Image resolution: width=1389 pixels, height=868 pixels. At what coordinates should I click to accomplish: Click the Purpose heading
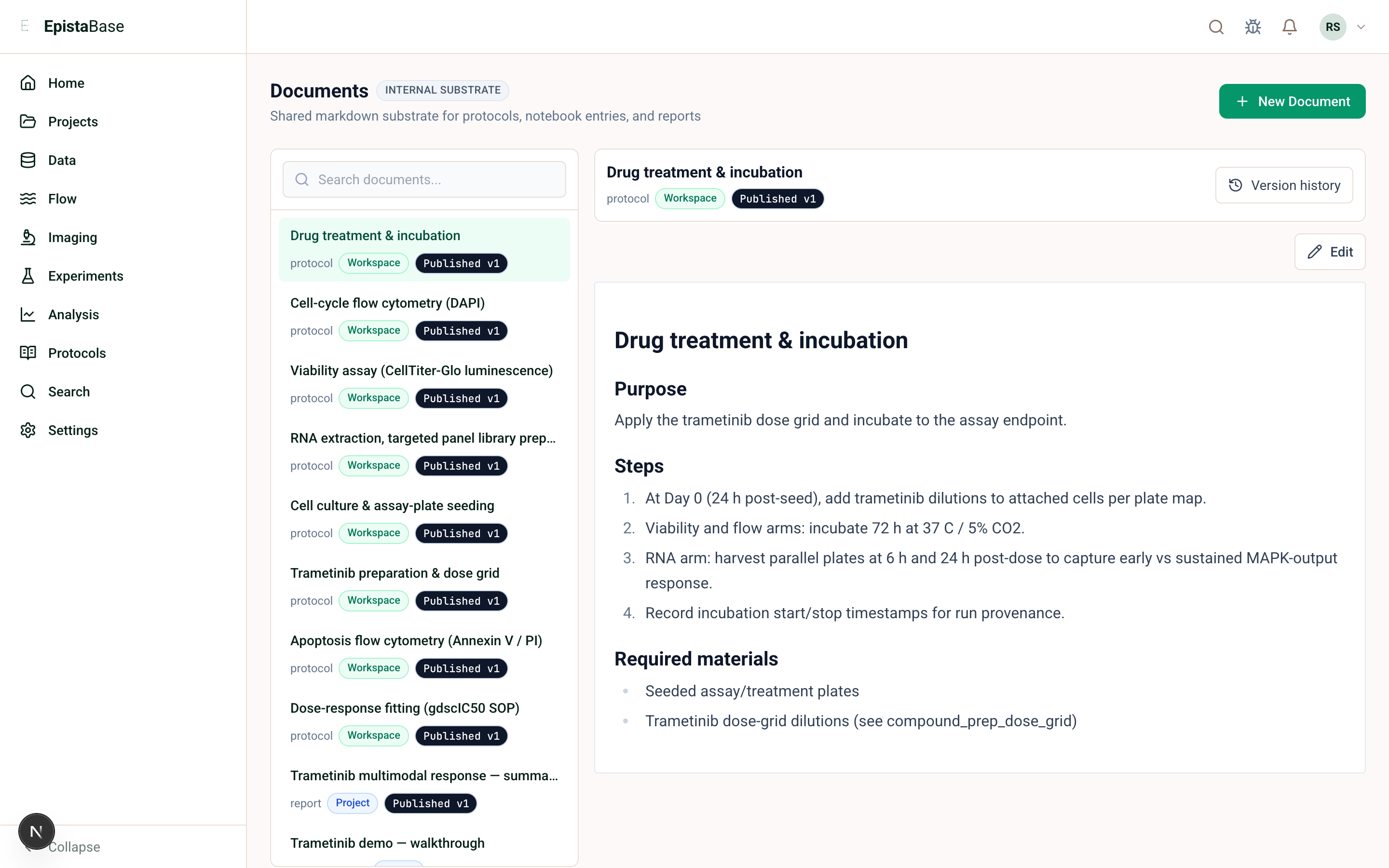click(650, 389)
